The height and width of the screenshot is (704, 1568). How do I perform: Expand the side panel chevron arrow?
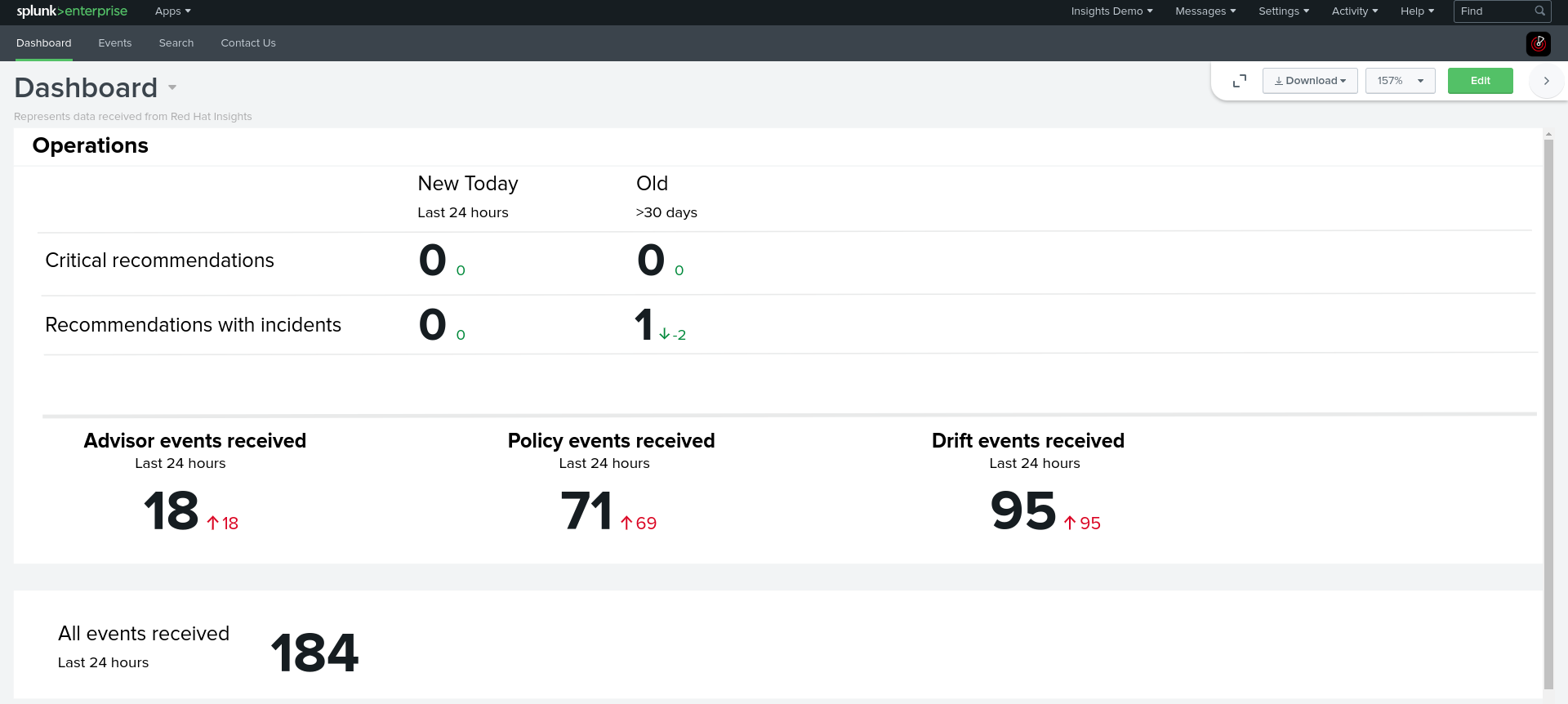1546,81
